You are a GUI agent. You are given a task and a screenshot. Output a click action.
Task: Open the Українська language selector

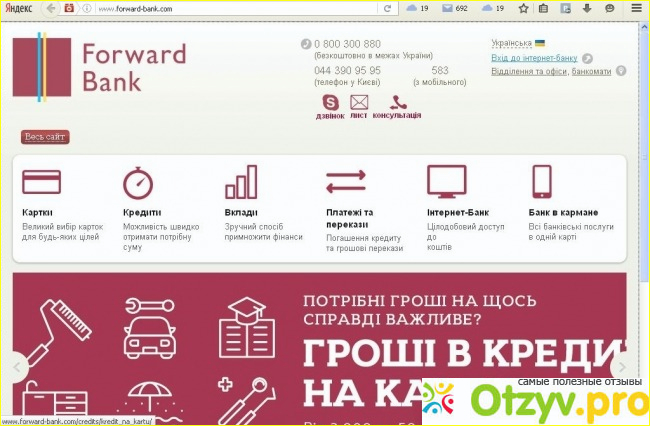517,44
